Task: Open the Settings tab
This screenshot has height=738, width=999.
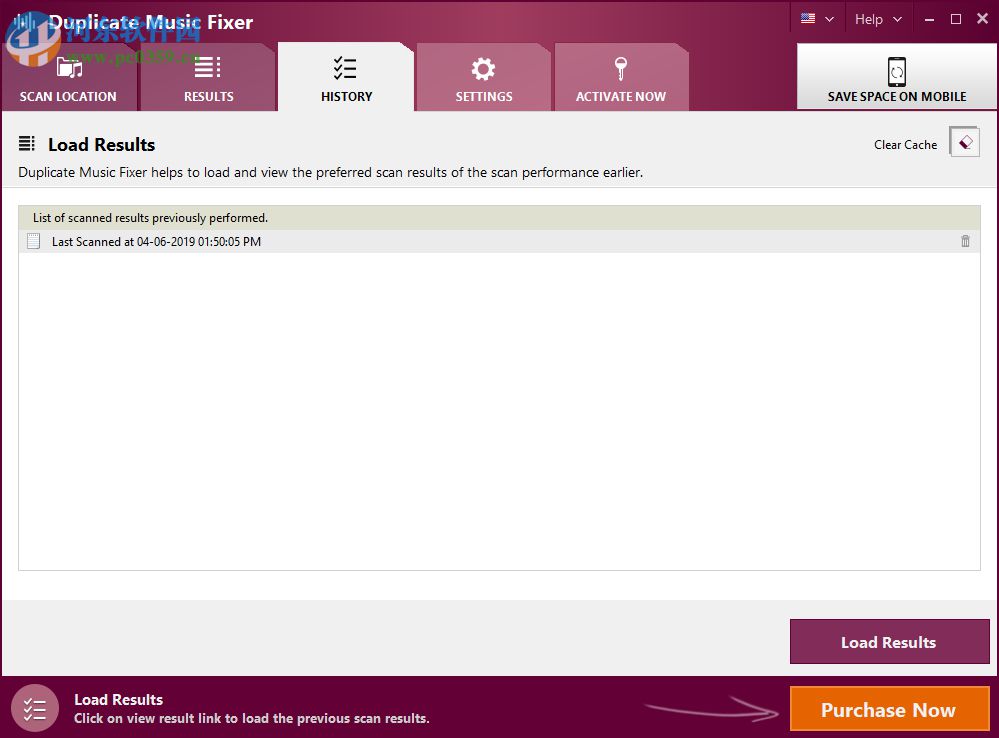Action: click(484, 78)
